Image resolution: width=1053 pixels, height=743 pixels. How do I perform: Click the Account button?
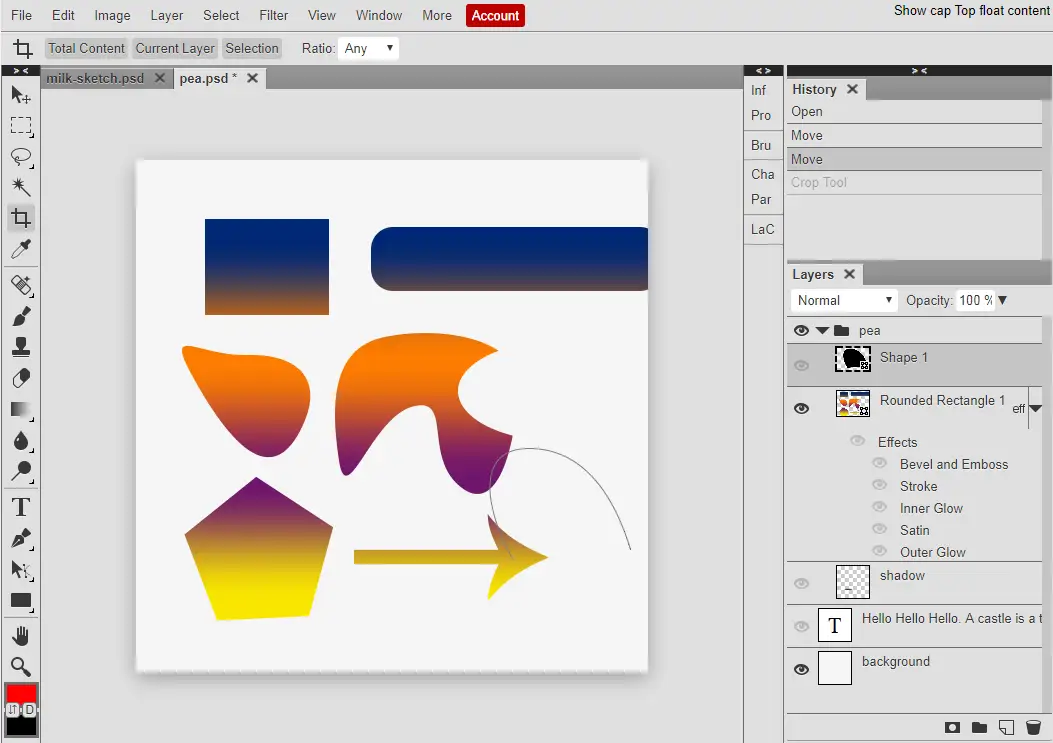coord(495,15)
